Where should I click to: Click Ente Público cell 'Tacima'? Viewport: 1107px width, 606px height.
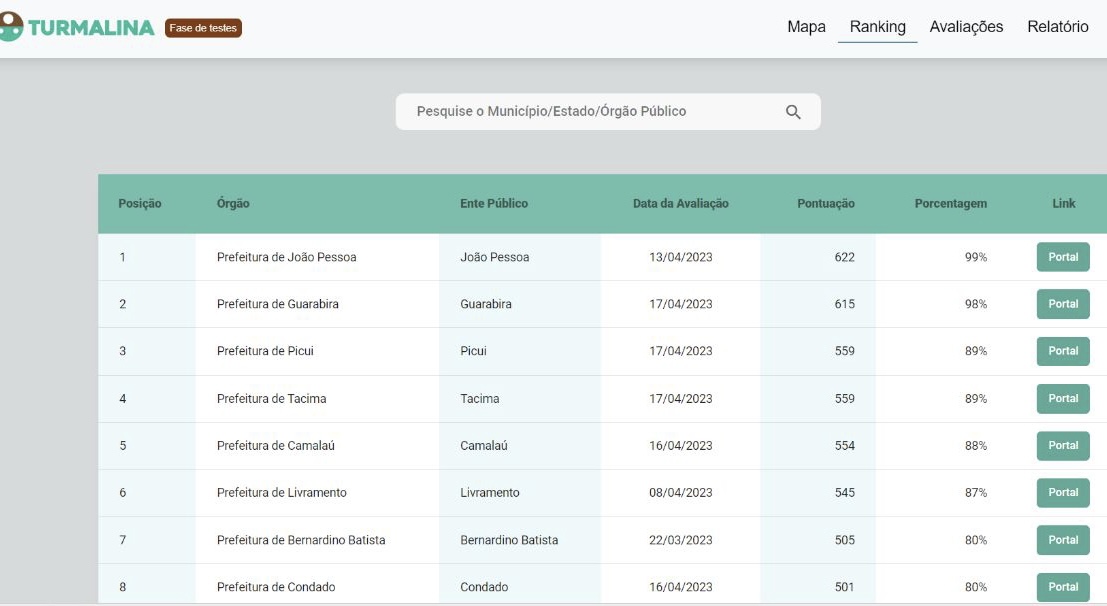479,398
